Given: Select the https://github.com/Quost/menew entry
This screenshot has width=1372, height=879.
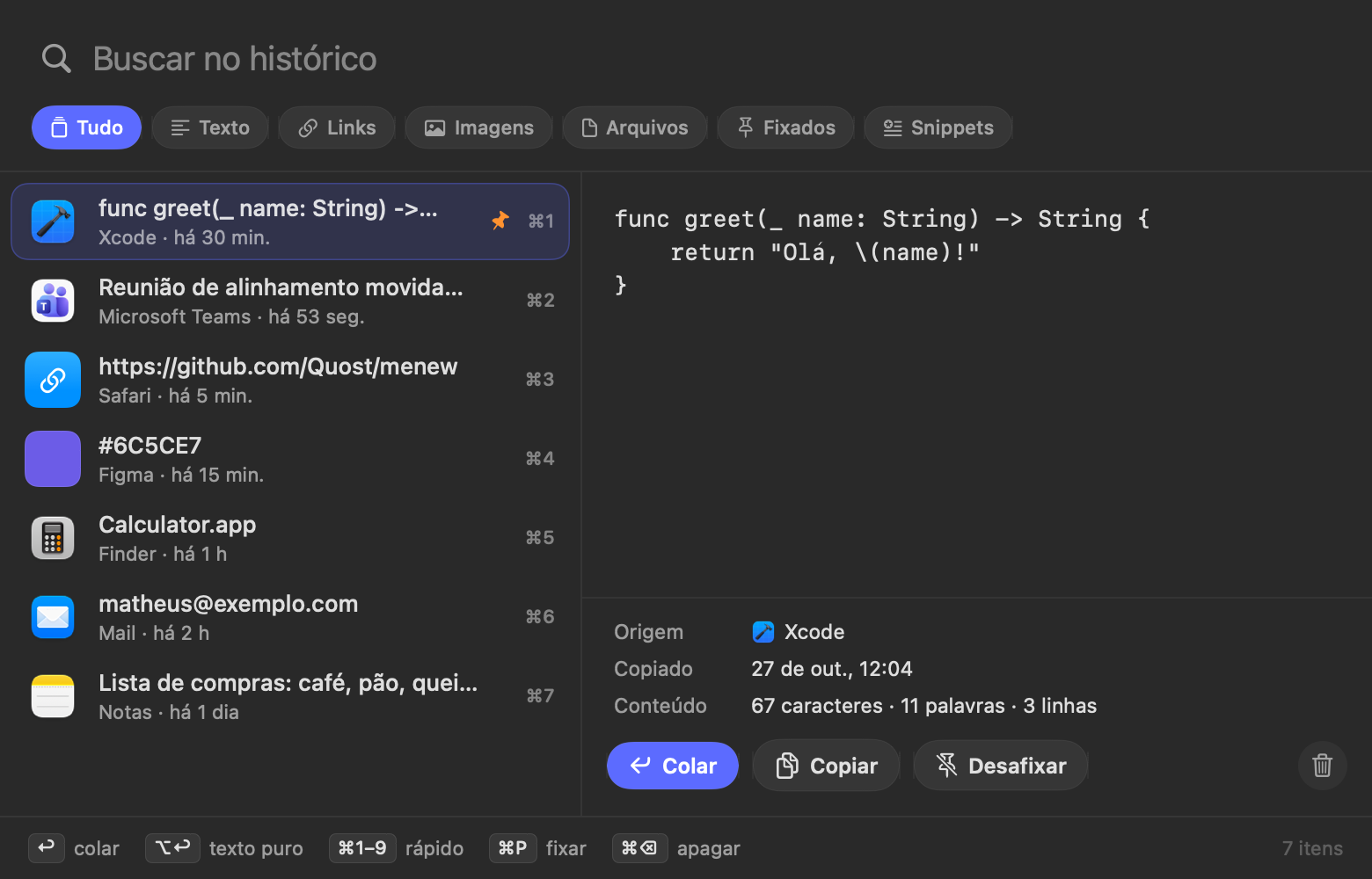Looking at the screenshot, I should [290, 380].
